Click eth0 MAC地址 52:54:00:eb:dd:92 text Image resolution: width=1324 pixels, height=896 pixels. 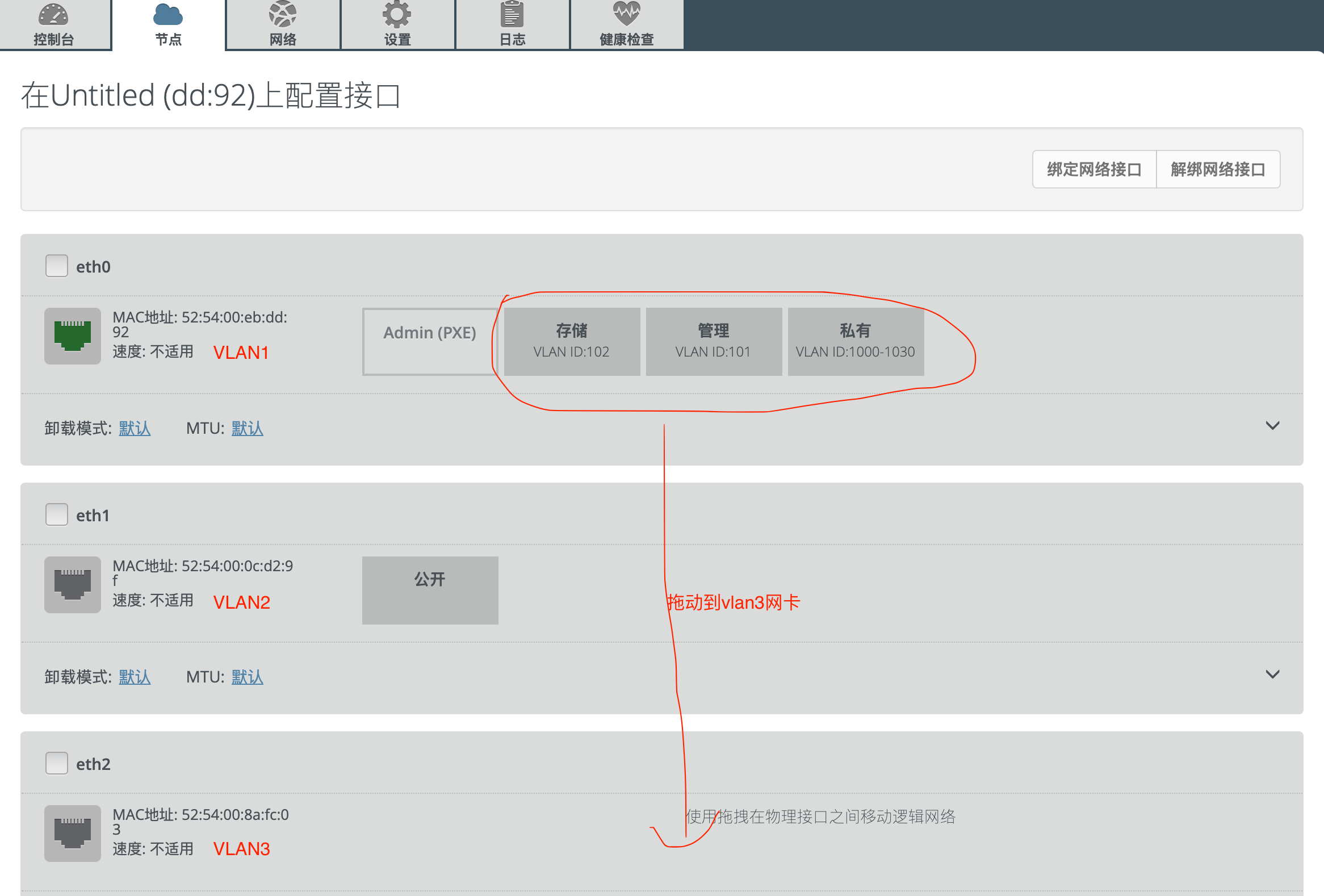[x=200, y=325]
